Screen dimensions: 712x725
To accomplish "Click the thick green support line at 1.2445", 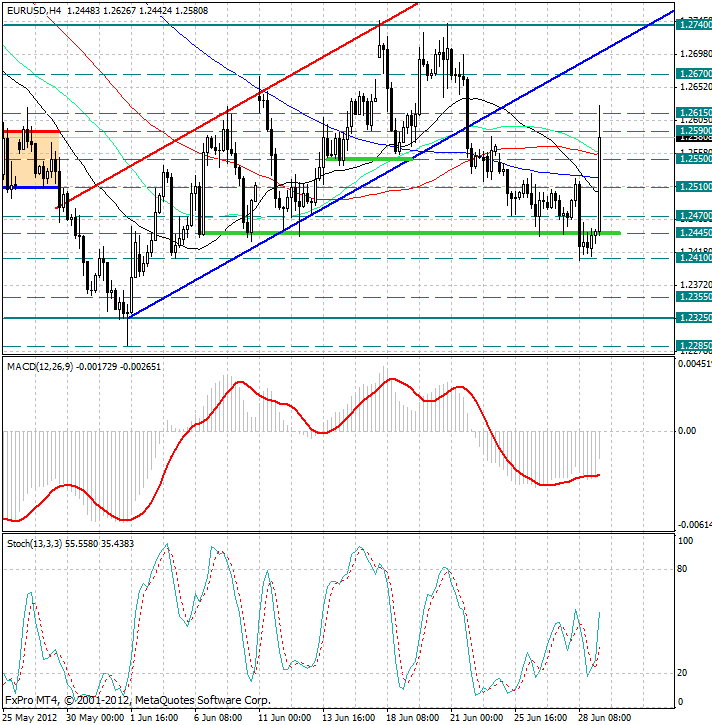I will (400, 233).
